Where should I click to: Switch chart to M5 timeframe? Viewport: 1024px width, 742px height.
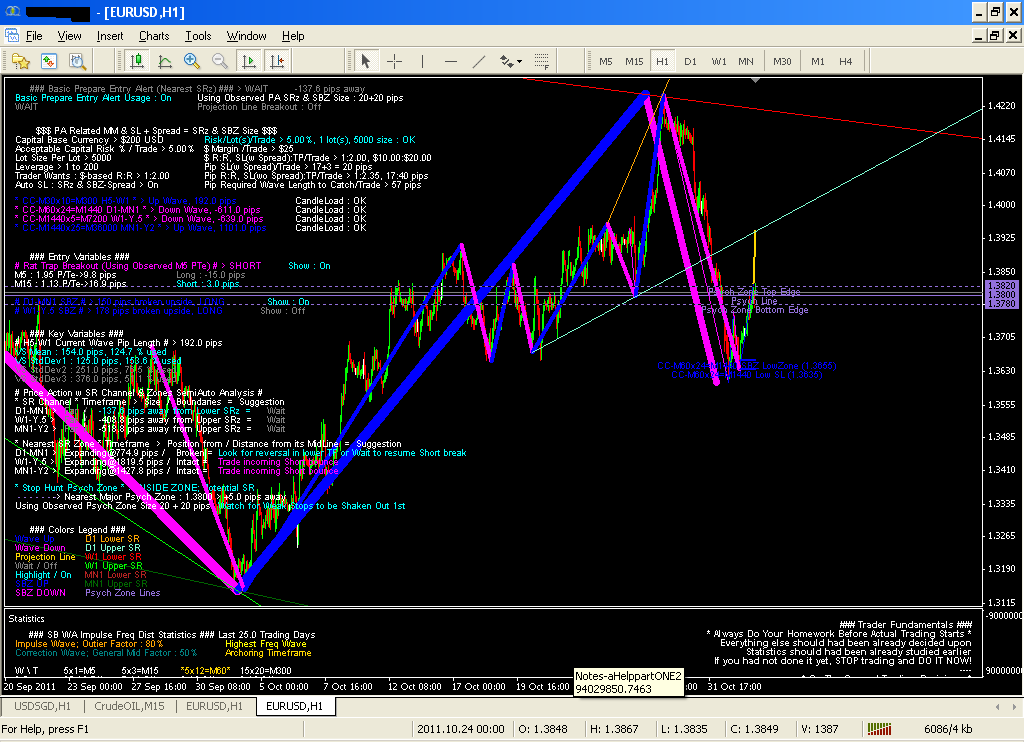pos(606,61)
